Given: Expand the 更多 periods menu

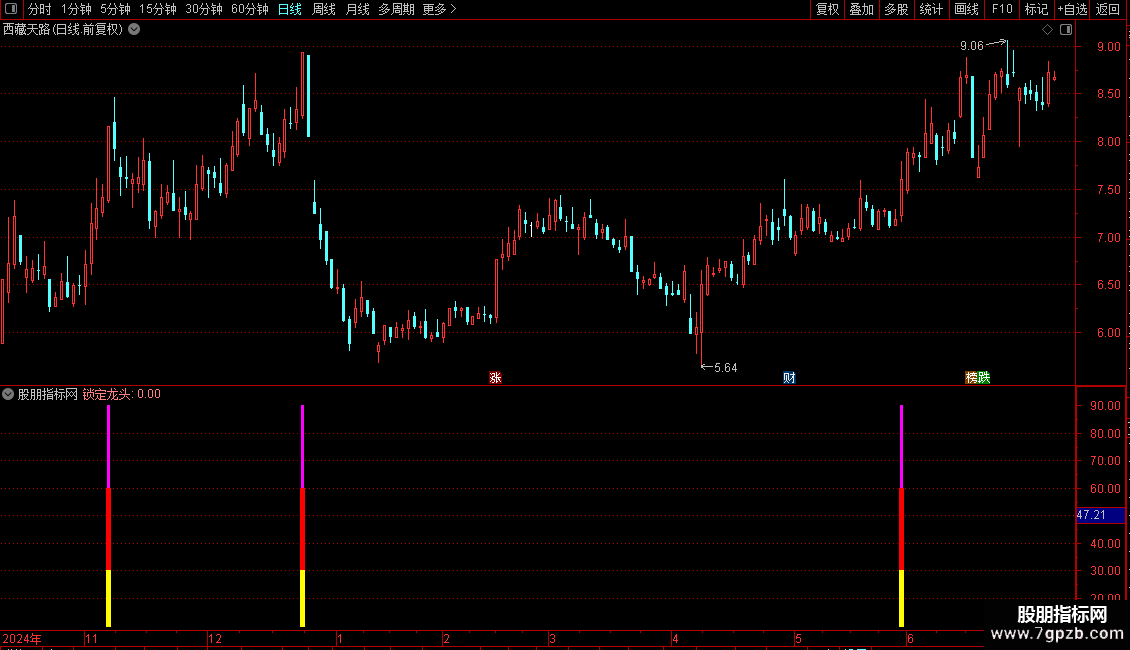Looking at the screenshot, I should (439, 9).
